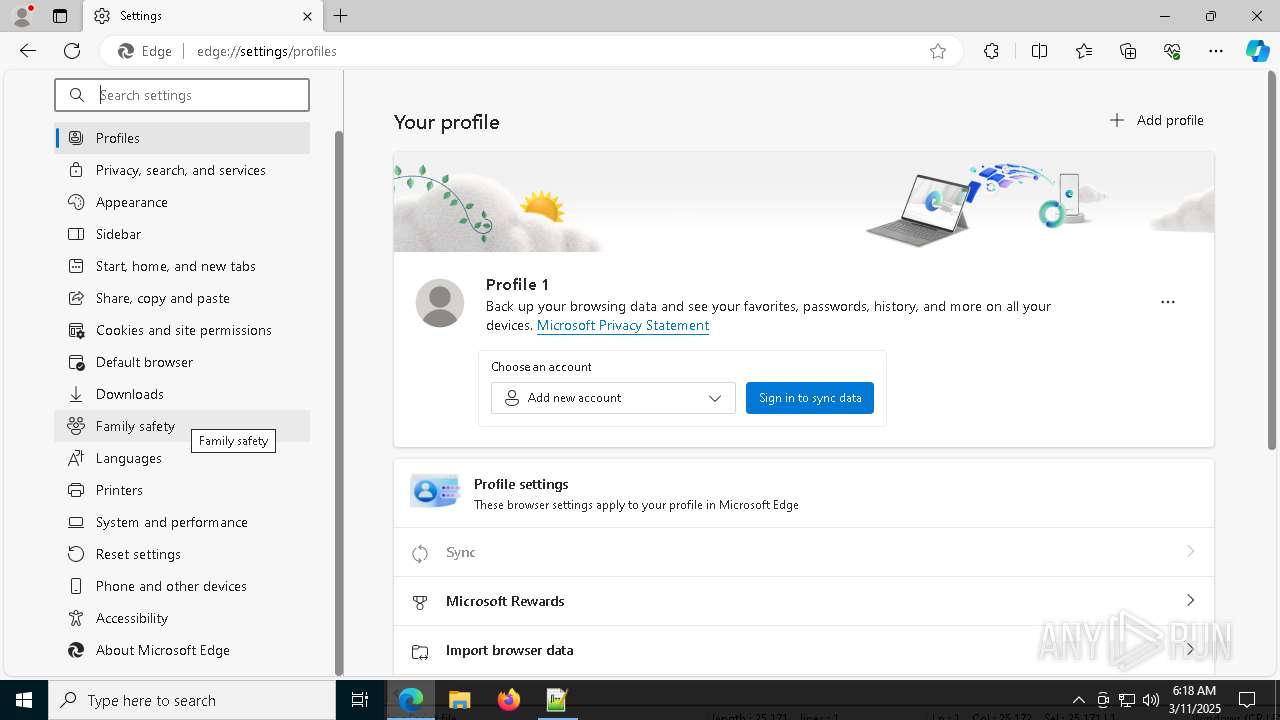Open Notepad++ from the taskbar
Screen dimensions: 1280x720
pyautogui.click(x=557, y=700)
